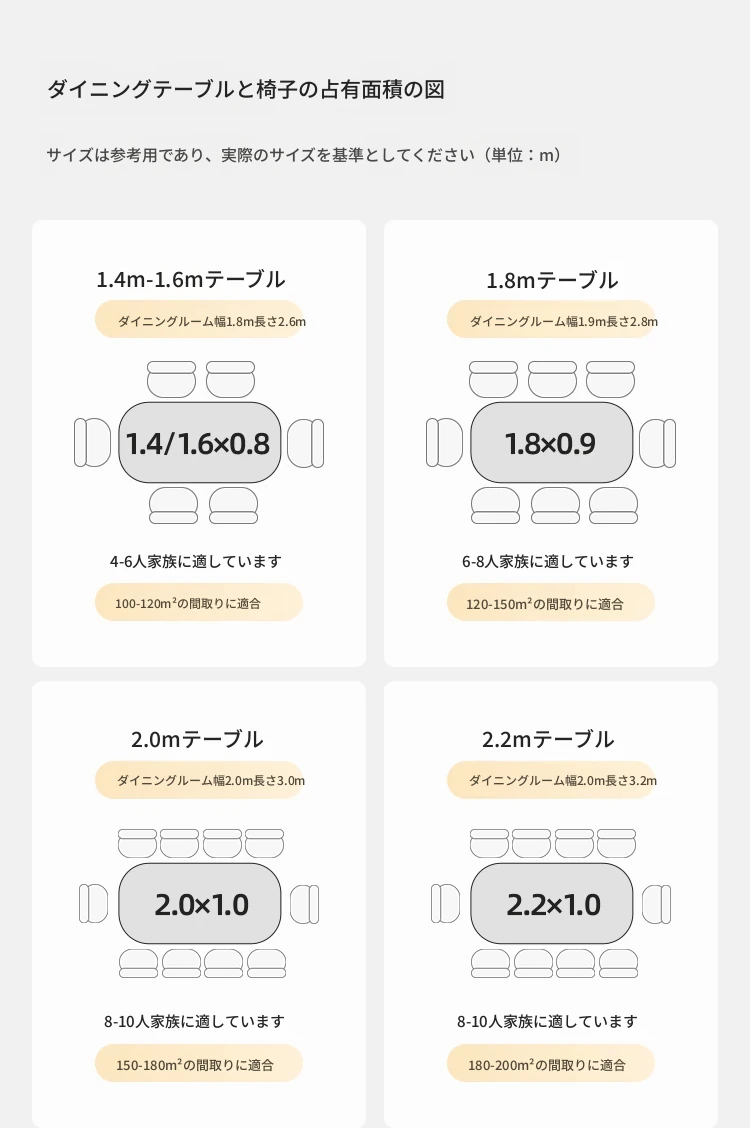Click the 120-150m² floor plan badge

[x=552, y=602]
